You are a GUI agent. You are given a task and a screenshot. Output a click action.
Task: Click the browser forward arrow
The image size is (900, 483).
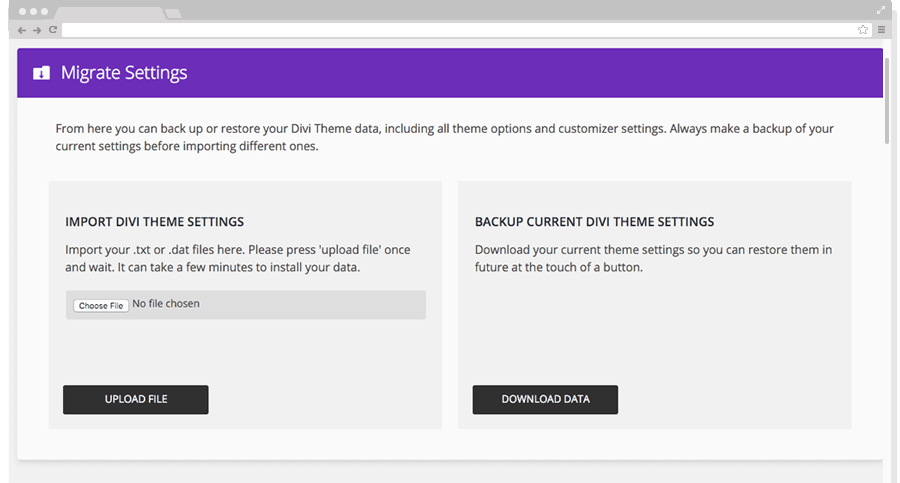click(37, 30)
